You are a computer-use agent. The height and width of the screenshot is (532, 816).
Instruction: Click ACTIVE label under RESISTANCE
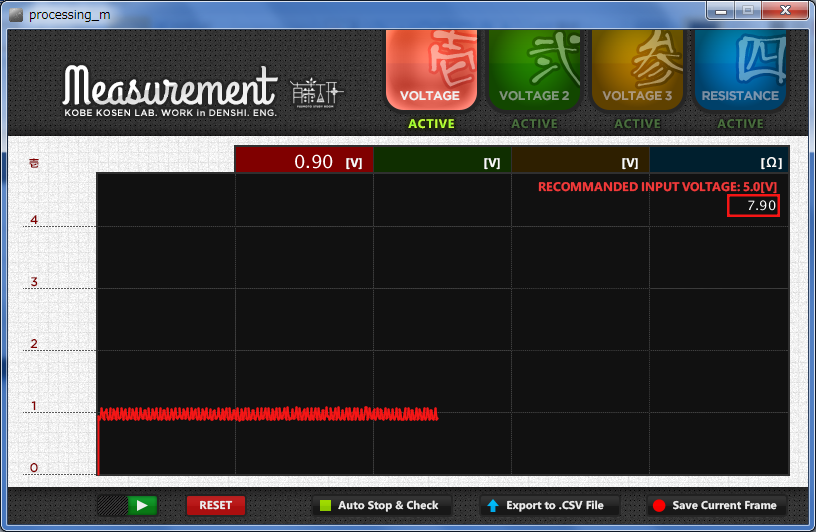click(x=741, y=124)
